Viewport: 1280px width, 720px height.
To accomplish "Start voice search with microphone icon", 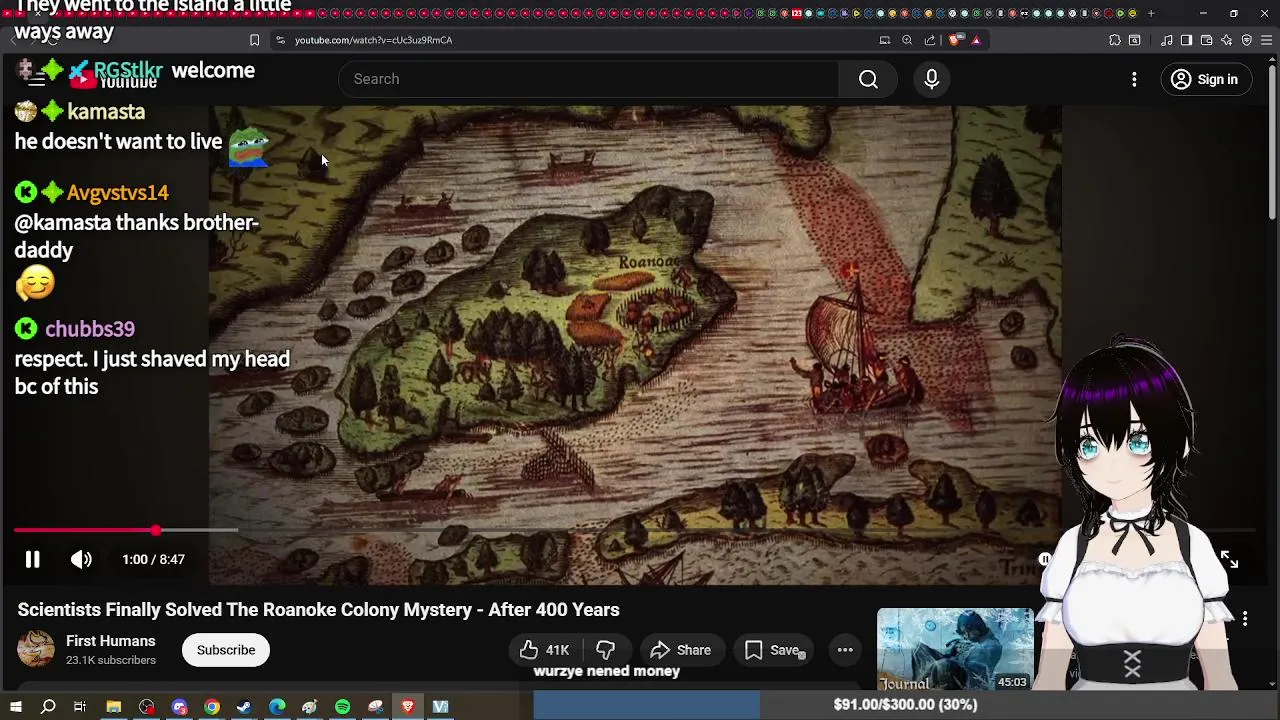I will [x=932, y=79].
